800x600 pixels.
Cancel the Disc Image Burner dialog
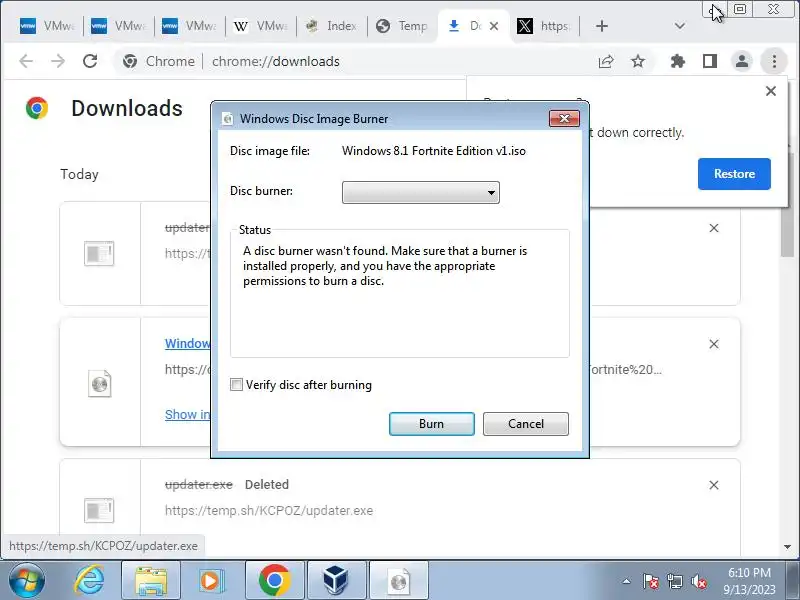pyautogui.click(x=526, y=424)
